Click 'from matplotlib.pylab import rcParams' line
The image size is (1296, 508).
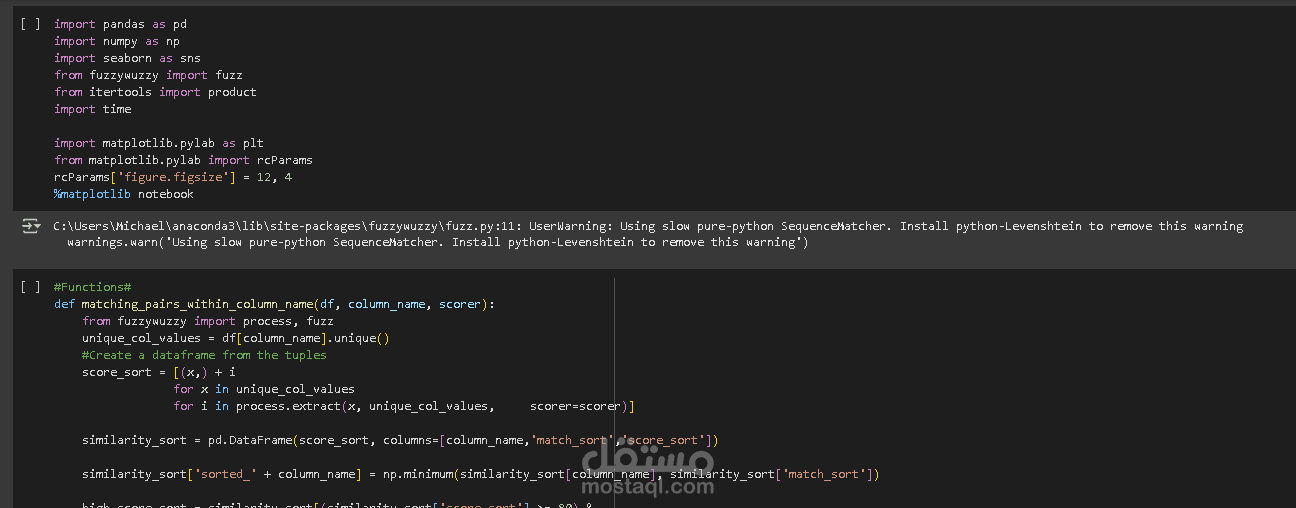pos(183,160)
